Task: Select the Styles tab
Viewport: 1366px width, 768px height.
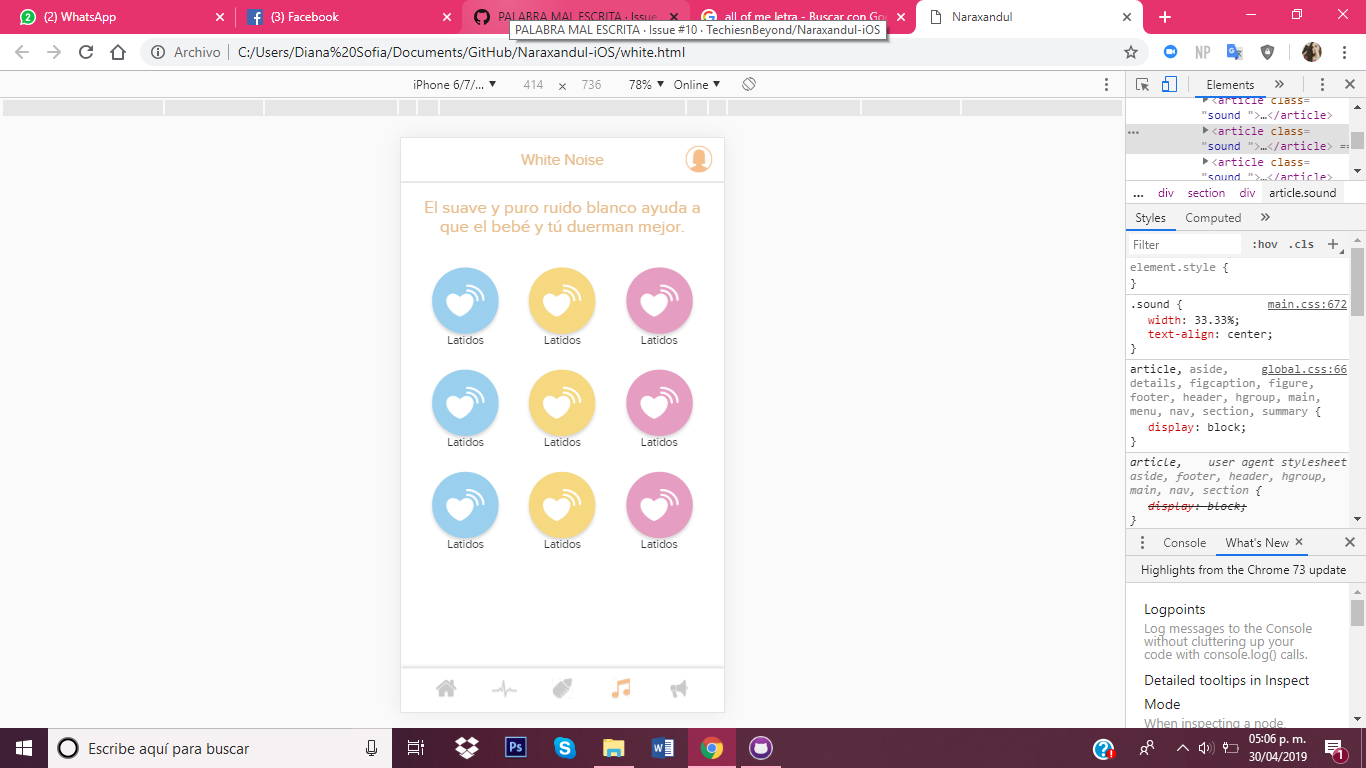Action: [1150, 217]
